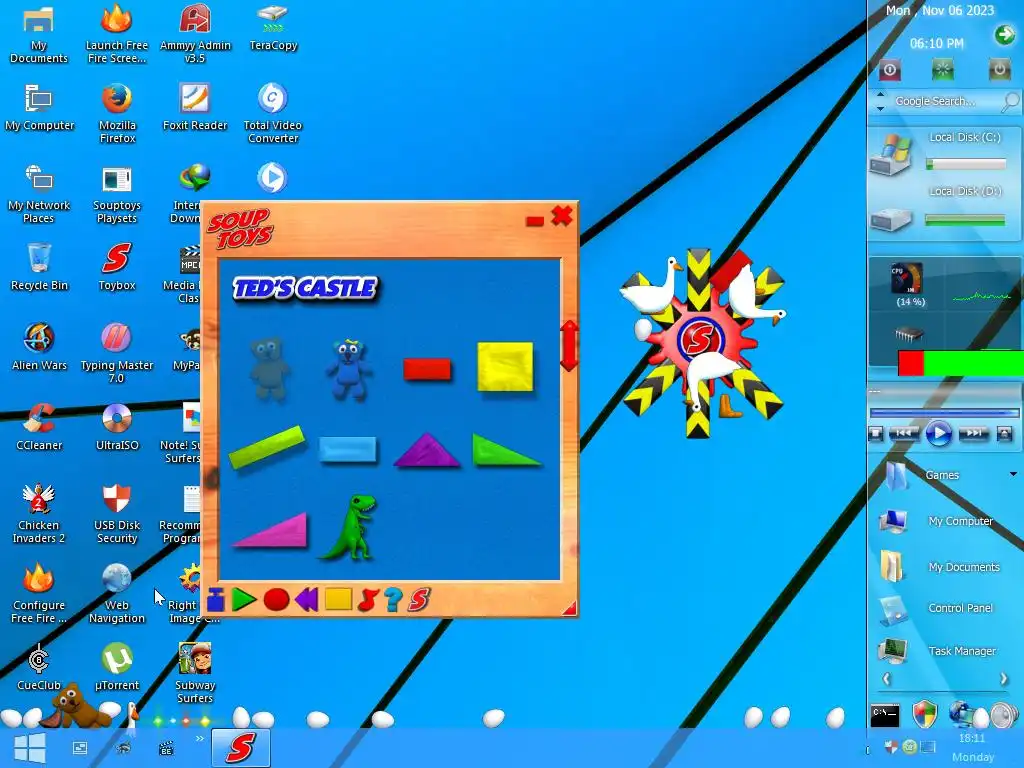
Task: Open the Toybox desktop shortcut
Action: pyautogui.click(x=117, y=266)
